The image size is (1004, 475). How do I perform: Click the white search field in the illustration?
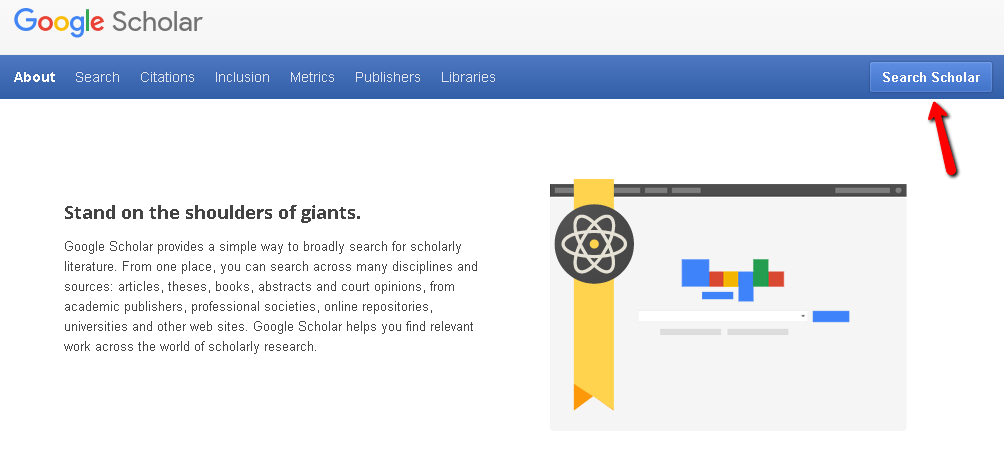[x=718, y=316]
